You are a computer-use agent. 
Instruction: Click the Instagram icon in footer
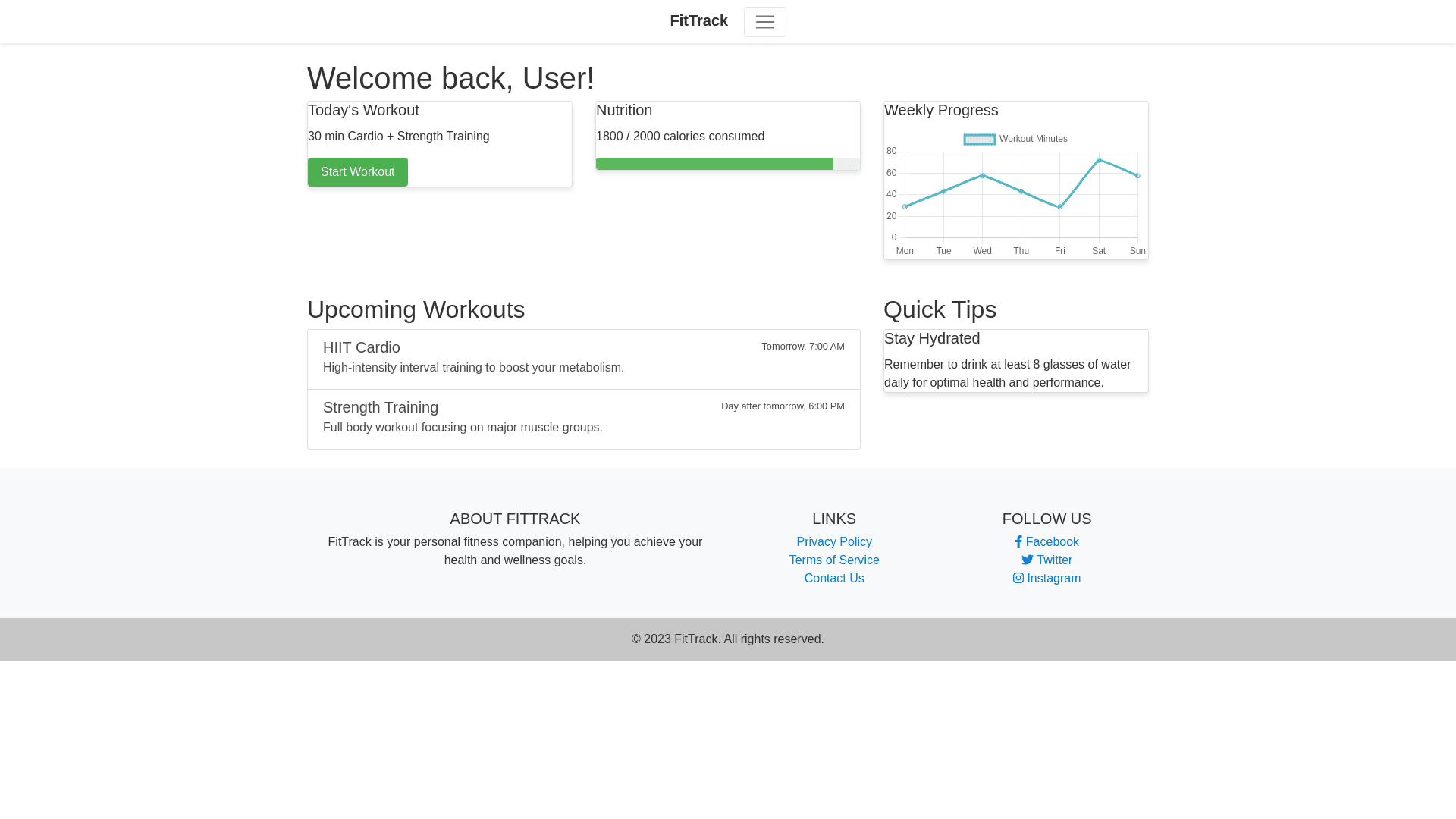1018,579
